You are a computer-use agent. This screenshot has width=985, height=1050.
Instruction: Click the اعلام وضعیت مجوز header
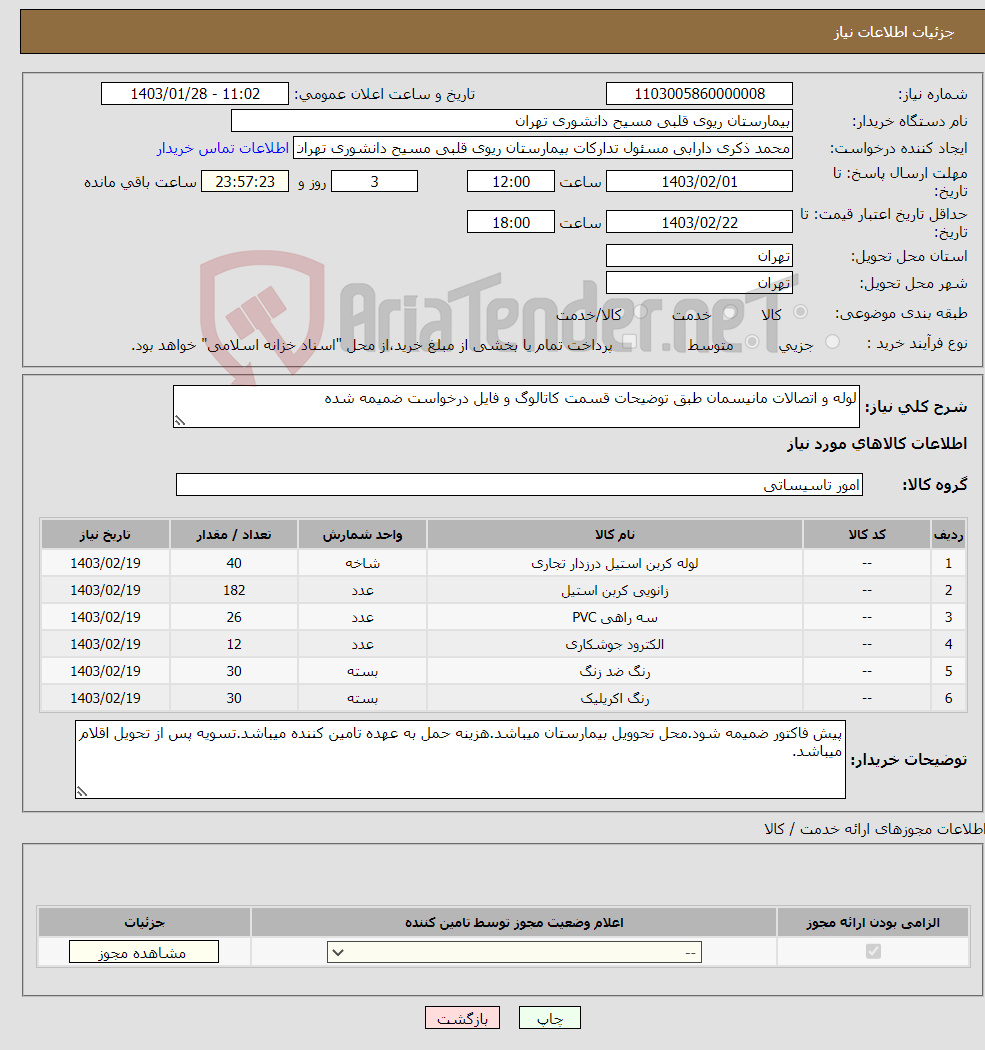pyautogui.click(x=514, y=922)
